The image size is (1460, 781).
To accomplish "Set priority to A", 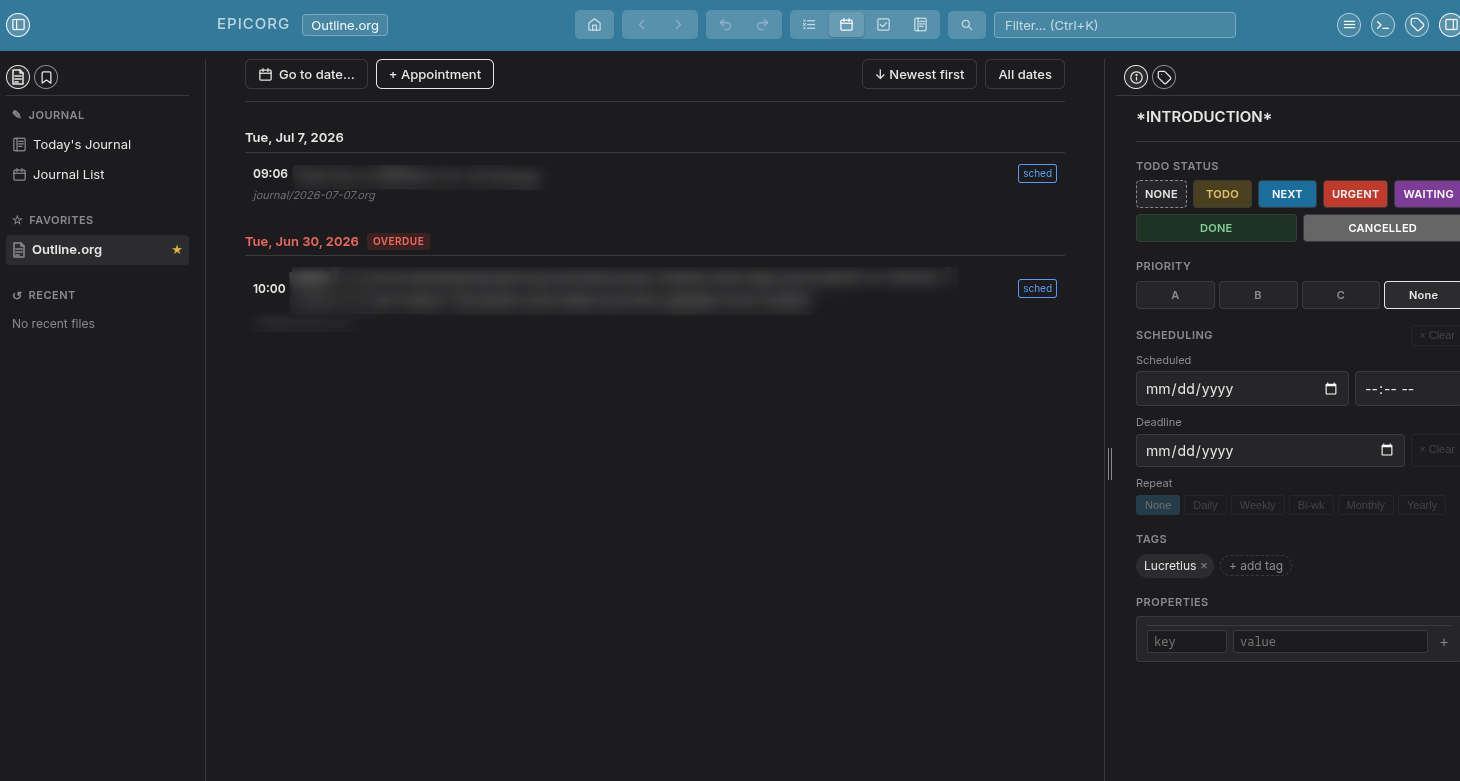I will tap(1175, 295).
